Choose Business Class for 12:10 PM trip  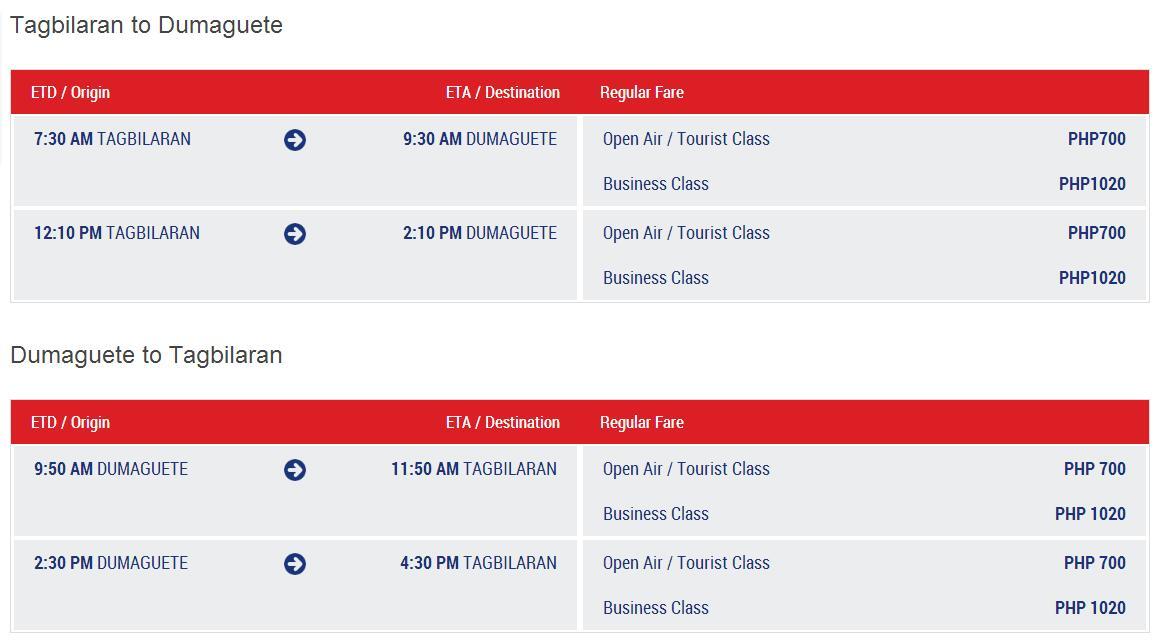tap(655, 278)
